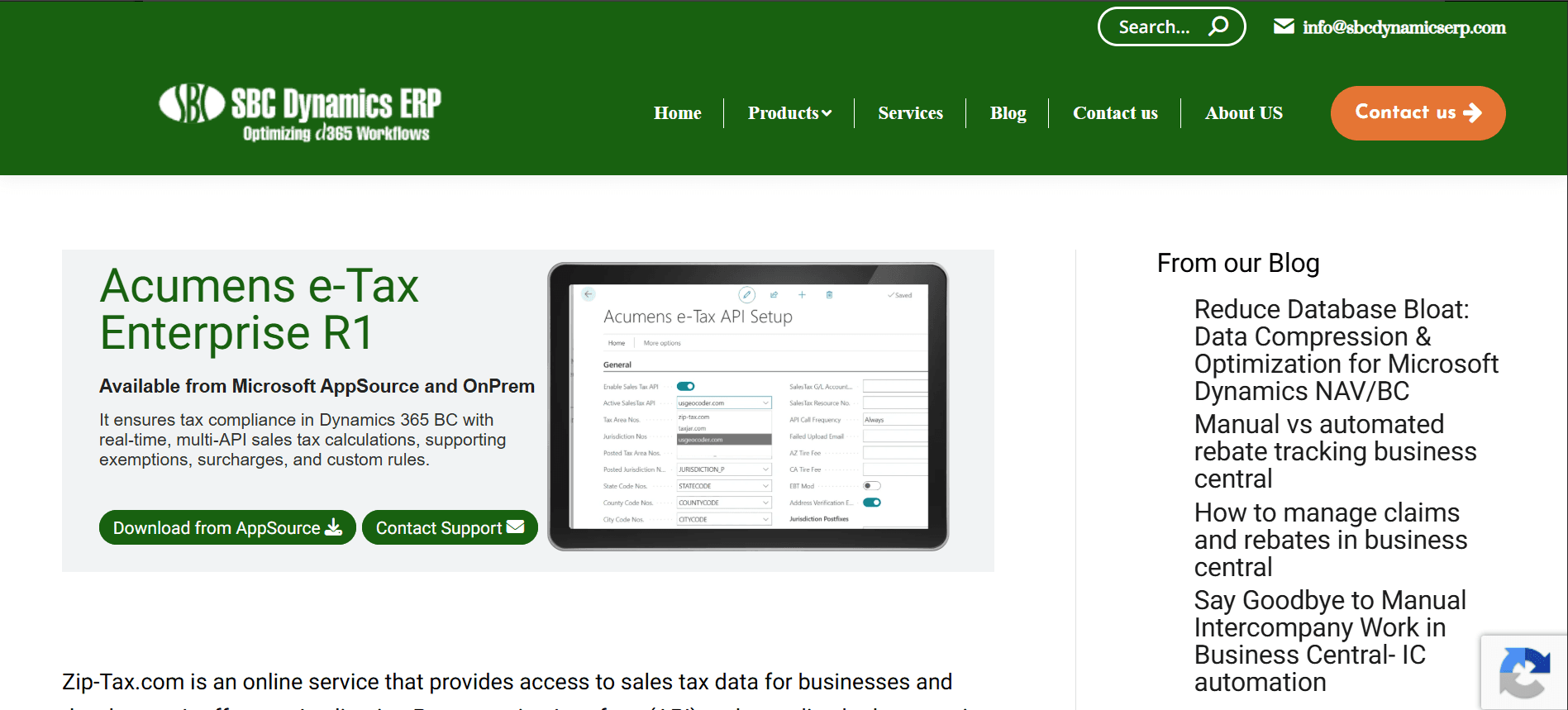Open the info@sbcdynamicserp.com email link
This screenshot has width=1568, height=710.
tap(1404, 27)
